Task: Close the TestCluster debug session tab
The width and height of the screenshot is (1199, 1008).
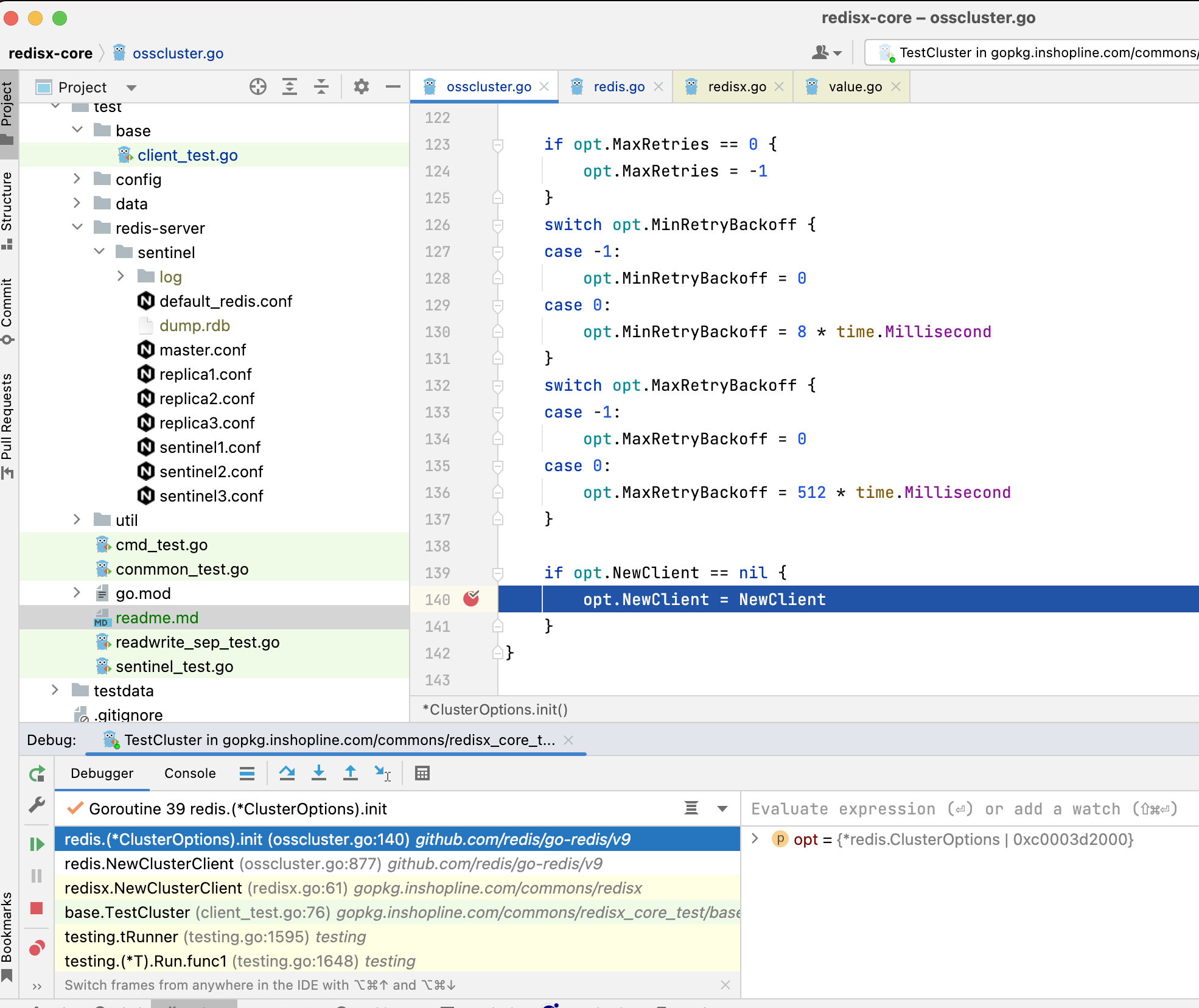Action: [568, 740]
